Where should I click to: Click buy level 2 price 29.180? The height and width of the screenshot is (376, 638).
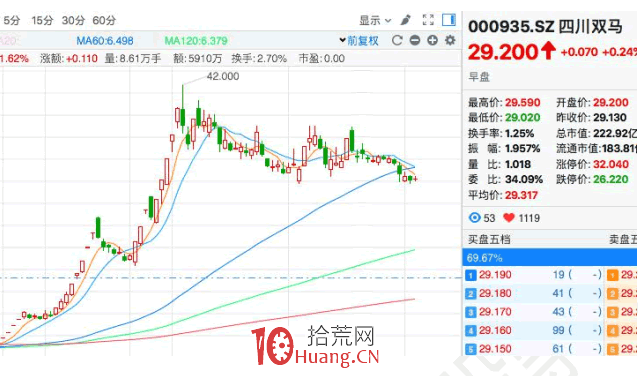tap(495, 293)
